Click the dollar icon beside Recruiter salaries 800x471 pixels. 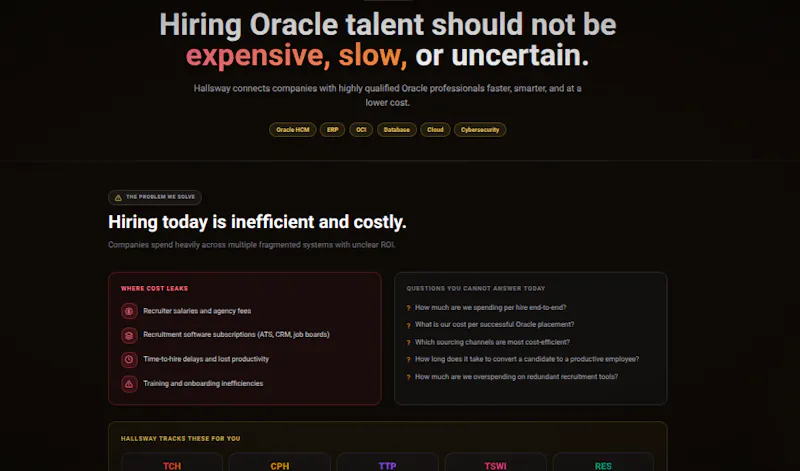pyautogui.click(x=129, y=311)
